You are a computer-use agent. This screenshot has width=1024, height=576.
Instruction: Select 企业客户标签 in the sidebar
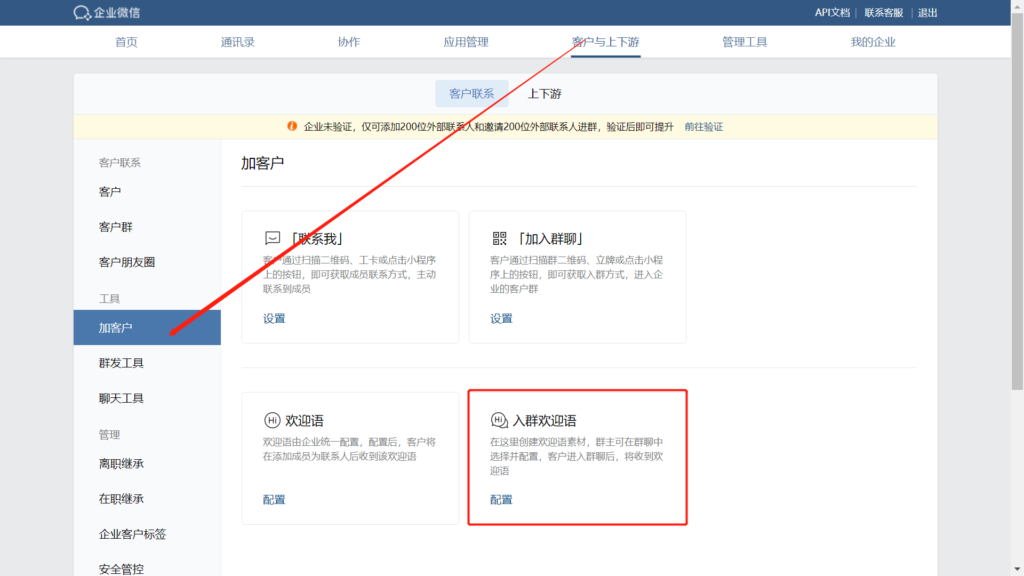click(x=132, y=534)
